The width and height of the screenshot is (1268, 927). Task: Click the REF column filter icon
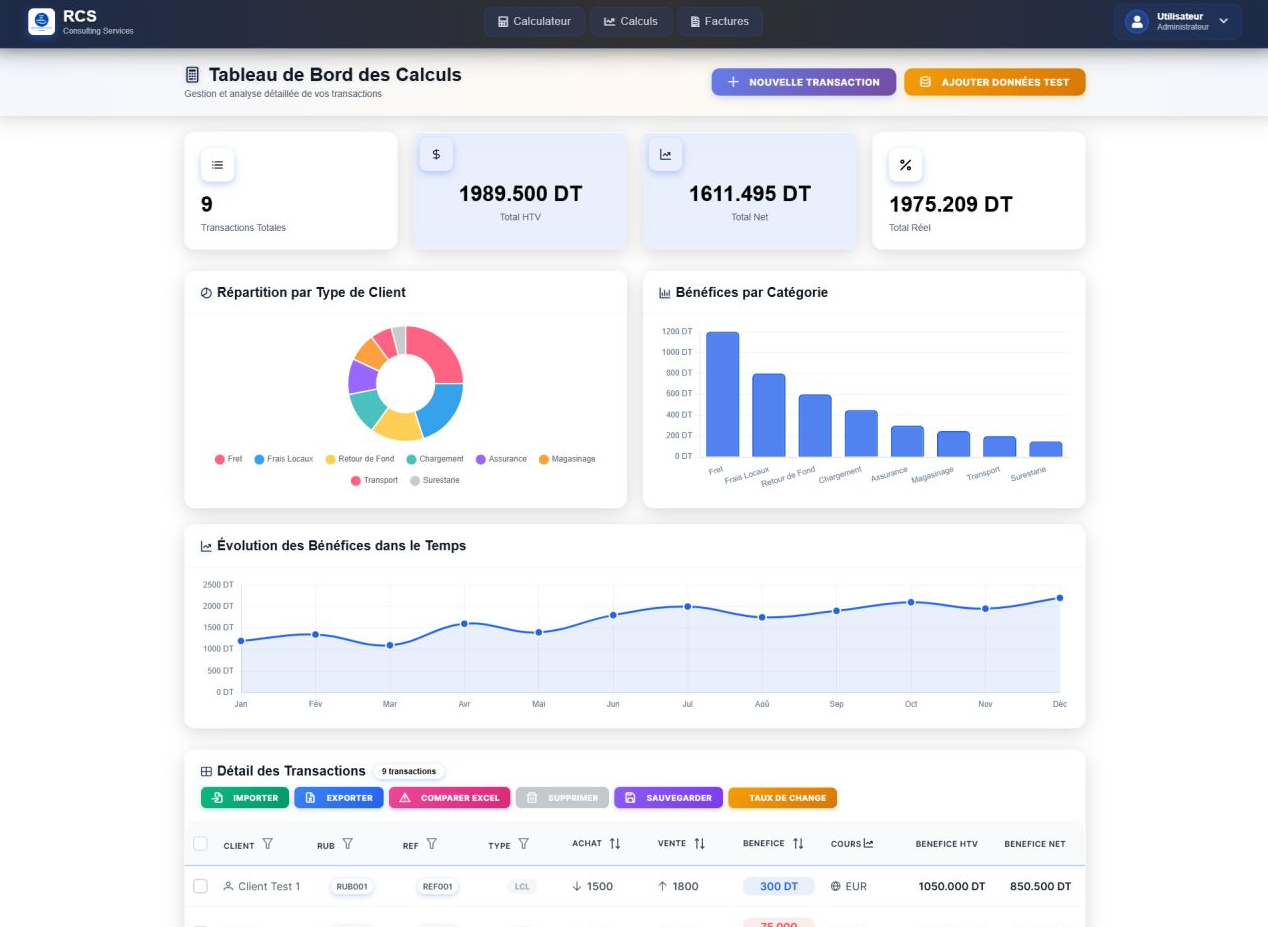click(x=432, y=844)
